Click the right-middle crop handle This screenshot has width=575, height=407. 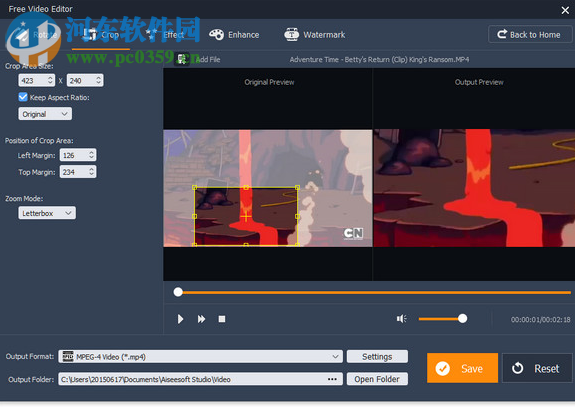(297, 216)
